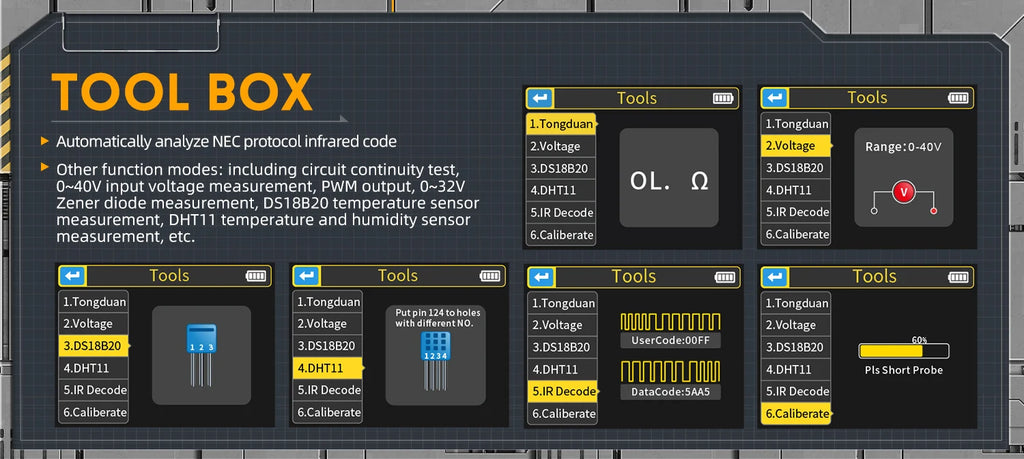Screen dimensions: 1024x459
Task: Click the red V voltmeter symbol
Action: (x=903, y=192)
